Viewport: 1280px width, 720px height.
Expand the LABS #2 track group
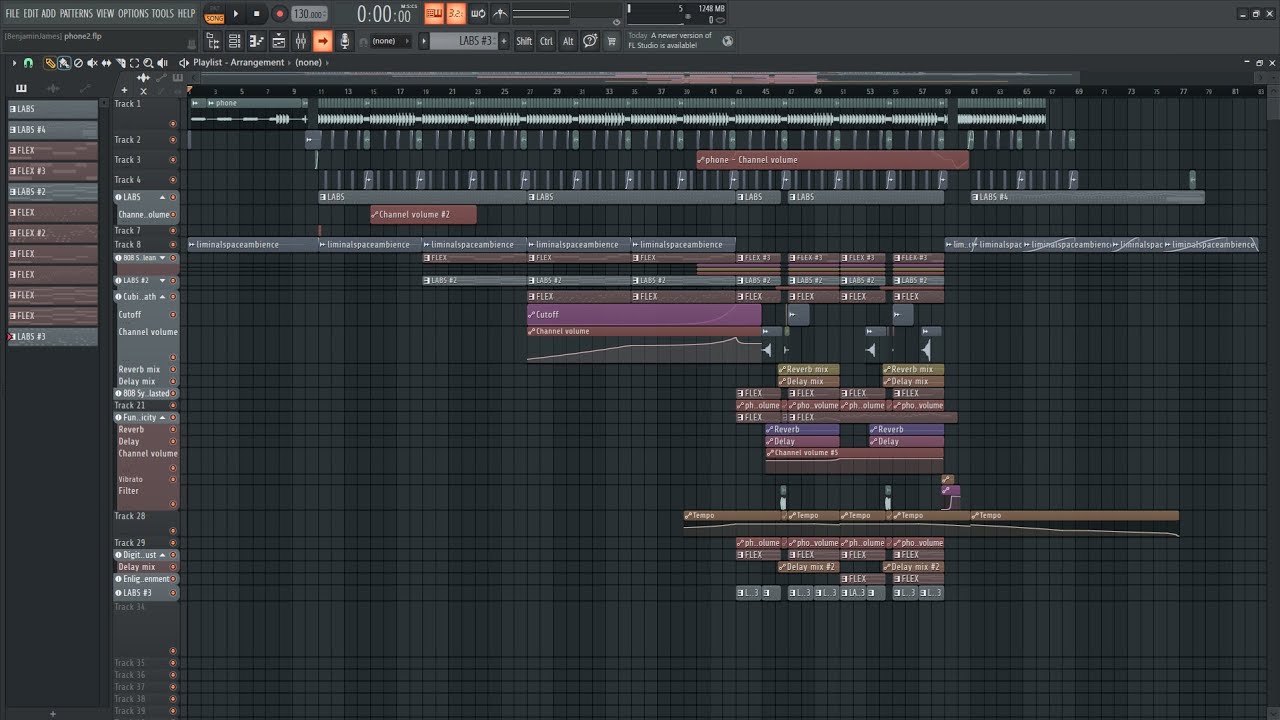coord(162,281)
